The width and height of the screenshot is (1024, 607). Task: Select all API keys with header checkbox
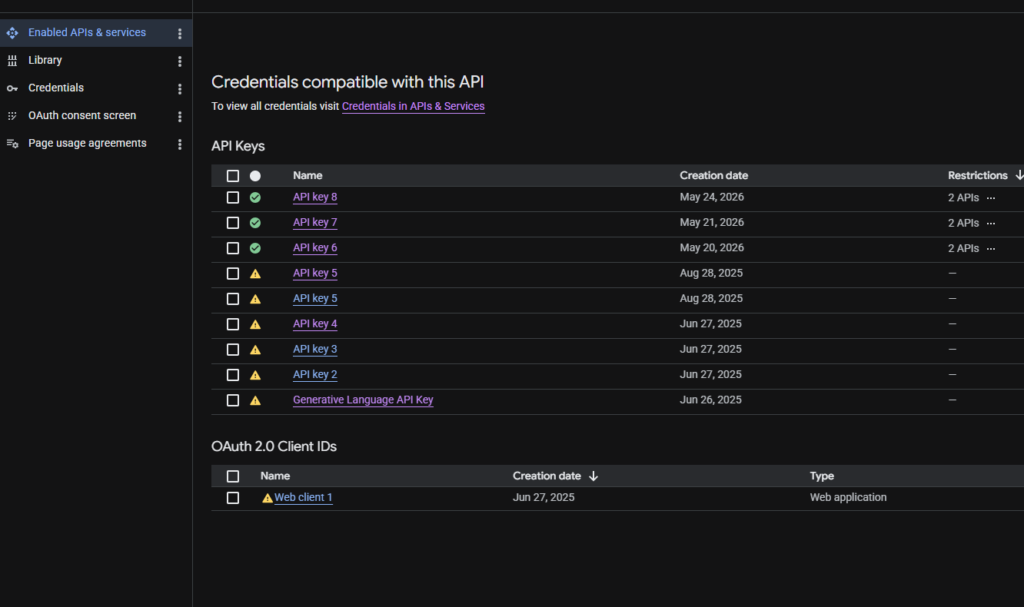(232, 176)
